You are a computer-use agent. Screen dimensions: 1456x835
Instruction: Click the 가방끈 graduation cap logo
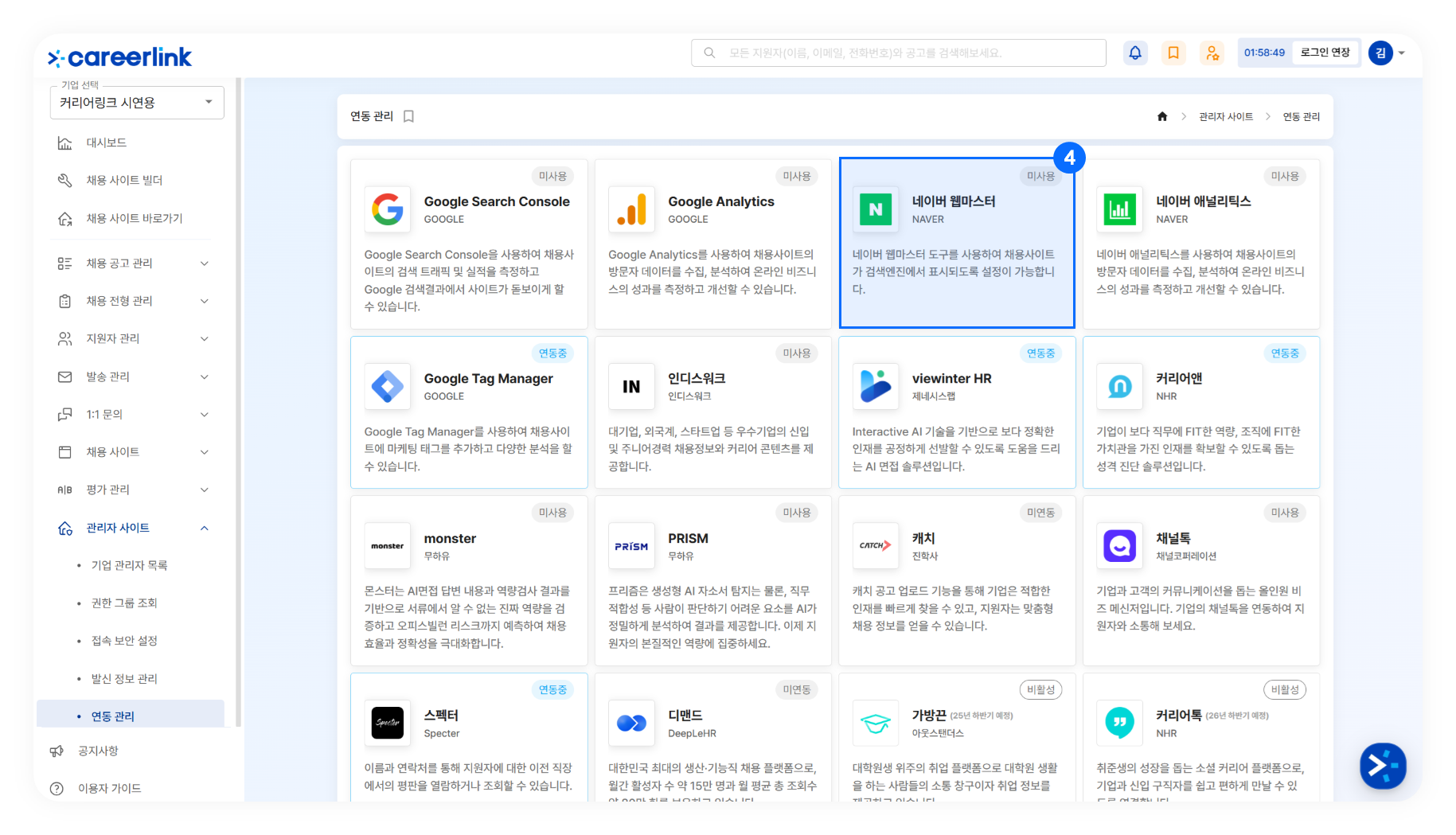876,723
